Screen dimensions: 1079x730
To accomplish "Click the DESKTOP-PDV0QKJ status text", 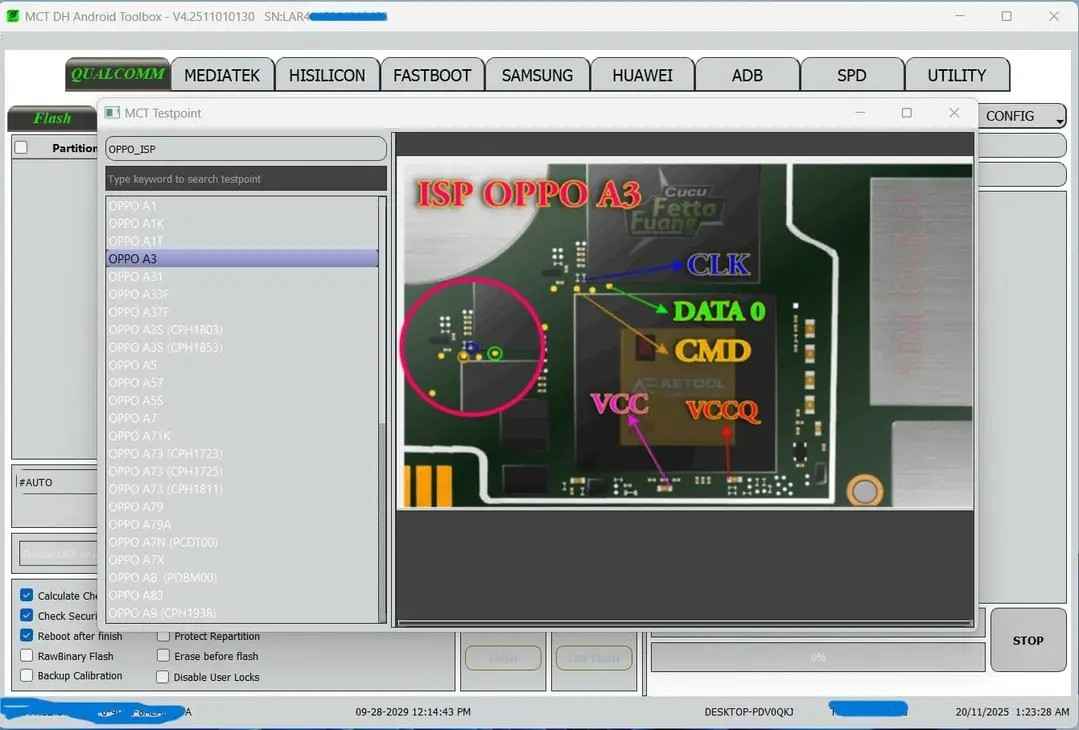I will (749, 711).
